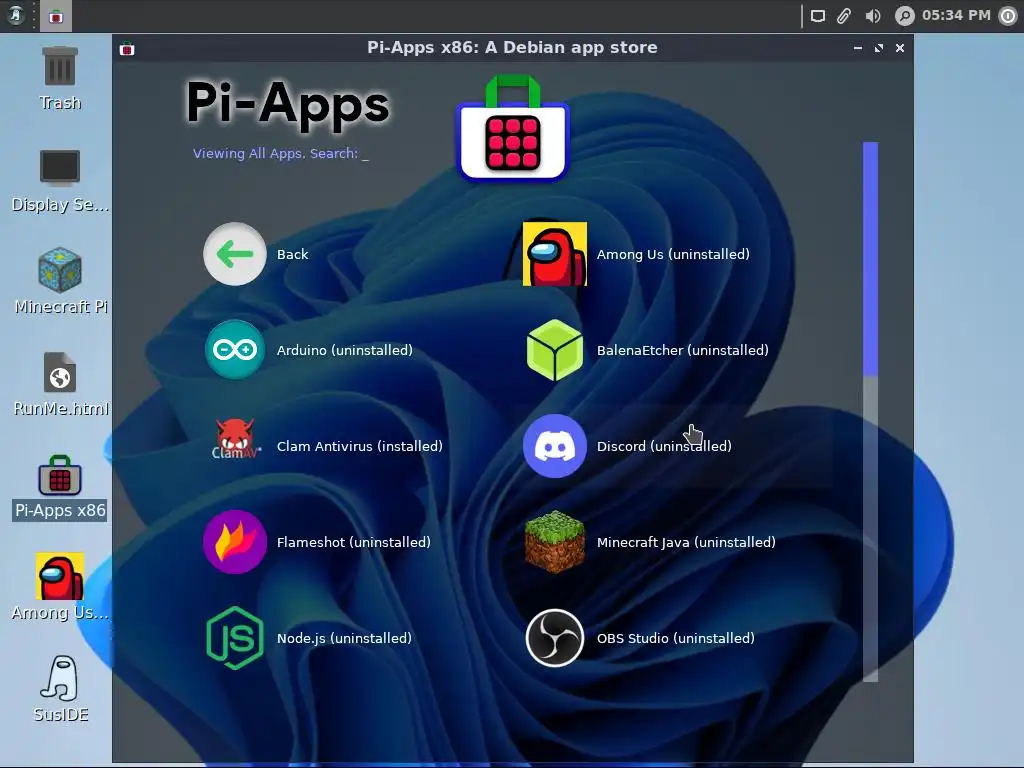Open Minecraft Java (uninstalled) label
1024x768 pixels.
coord(686,542)
